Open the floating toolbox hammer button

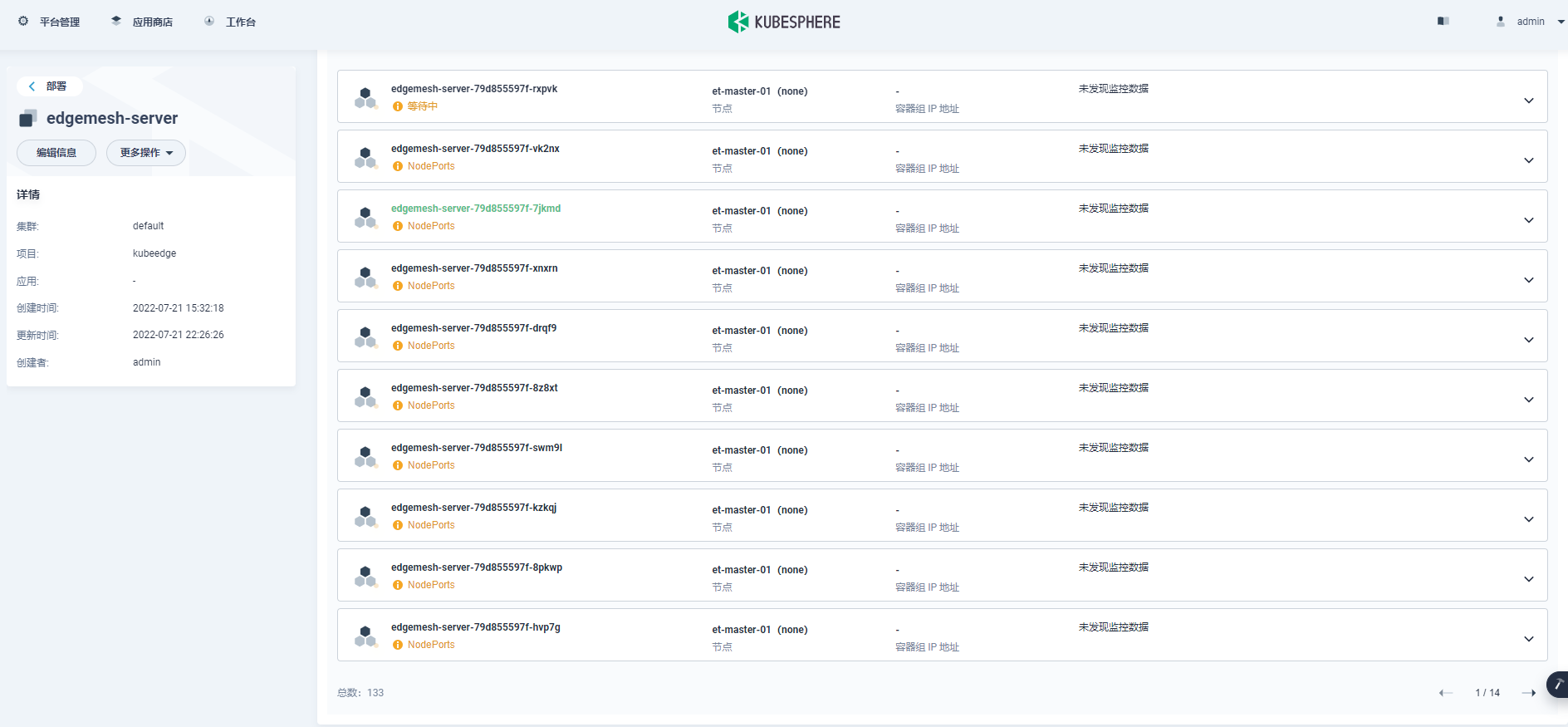click(x=1557, y=685)
